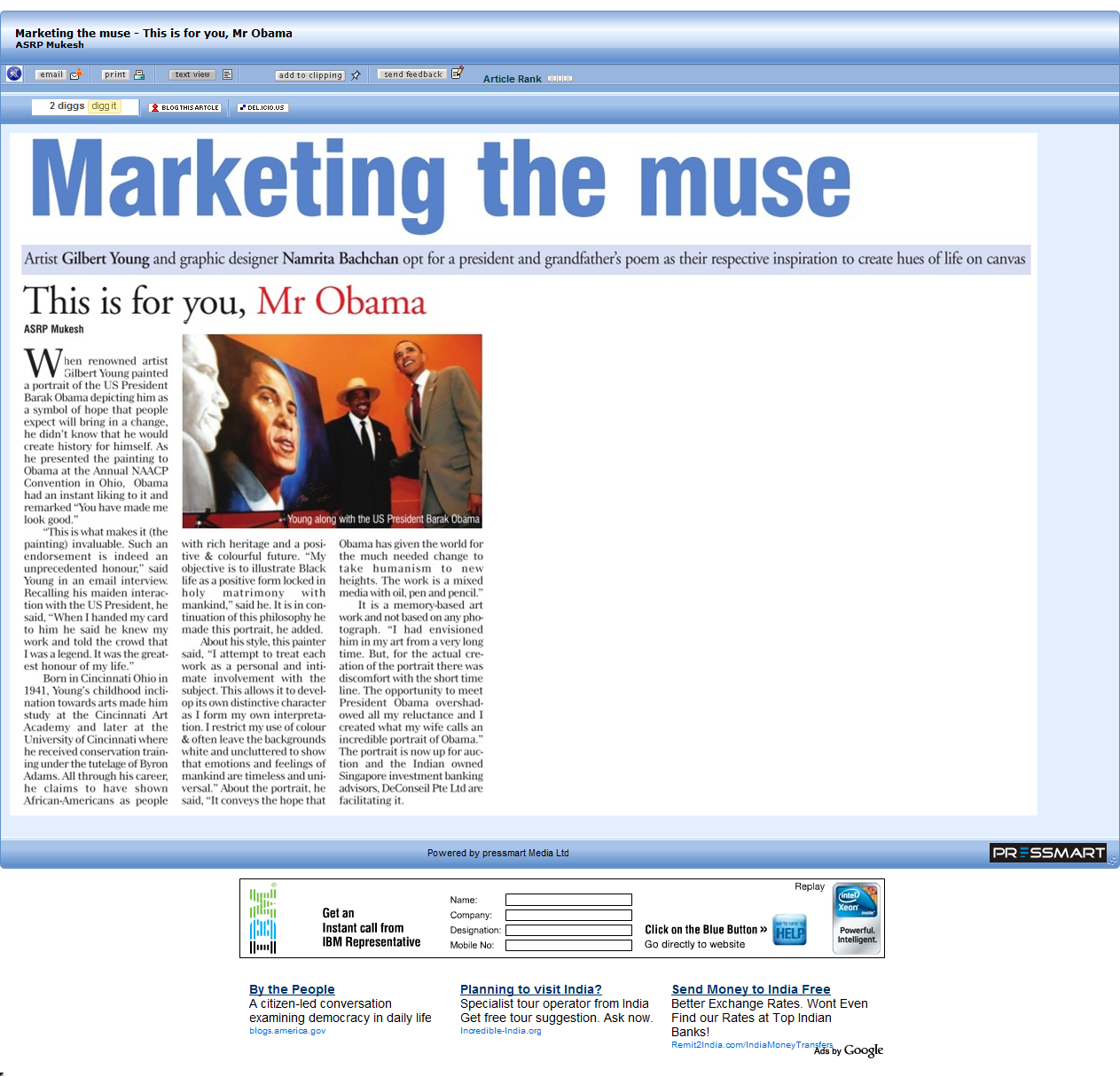Click Go directly to website
Viewport: 1120px width, 1077px height.
click(x=695, y=944)
